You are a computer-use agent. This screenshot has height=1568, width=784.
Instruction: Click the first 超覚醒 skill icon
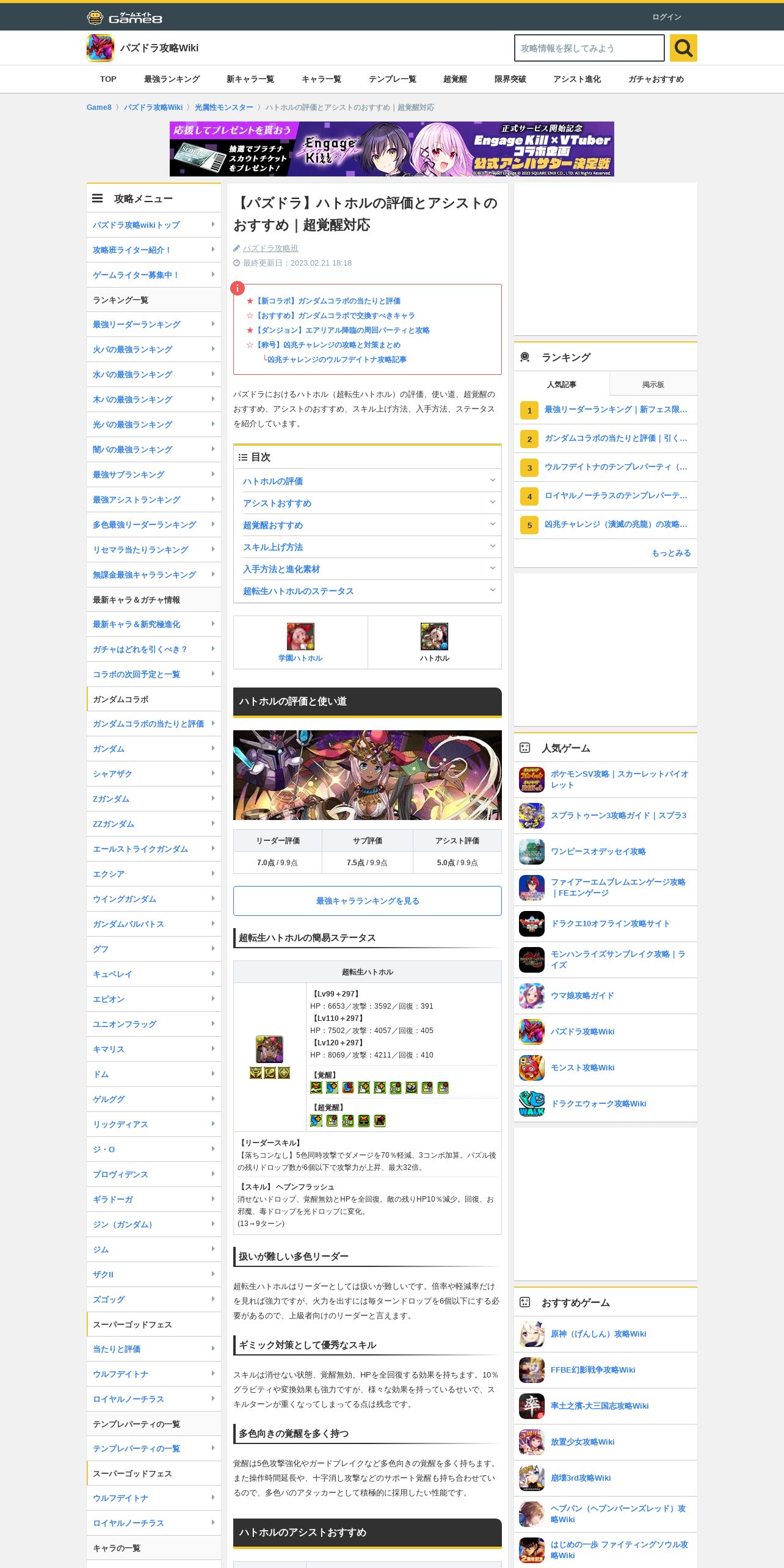(x=316, y=1120)
